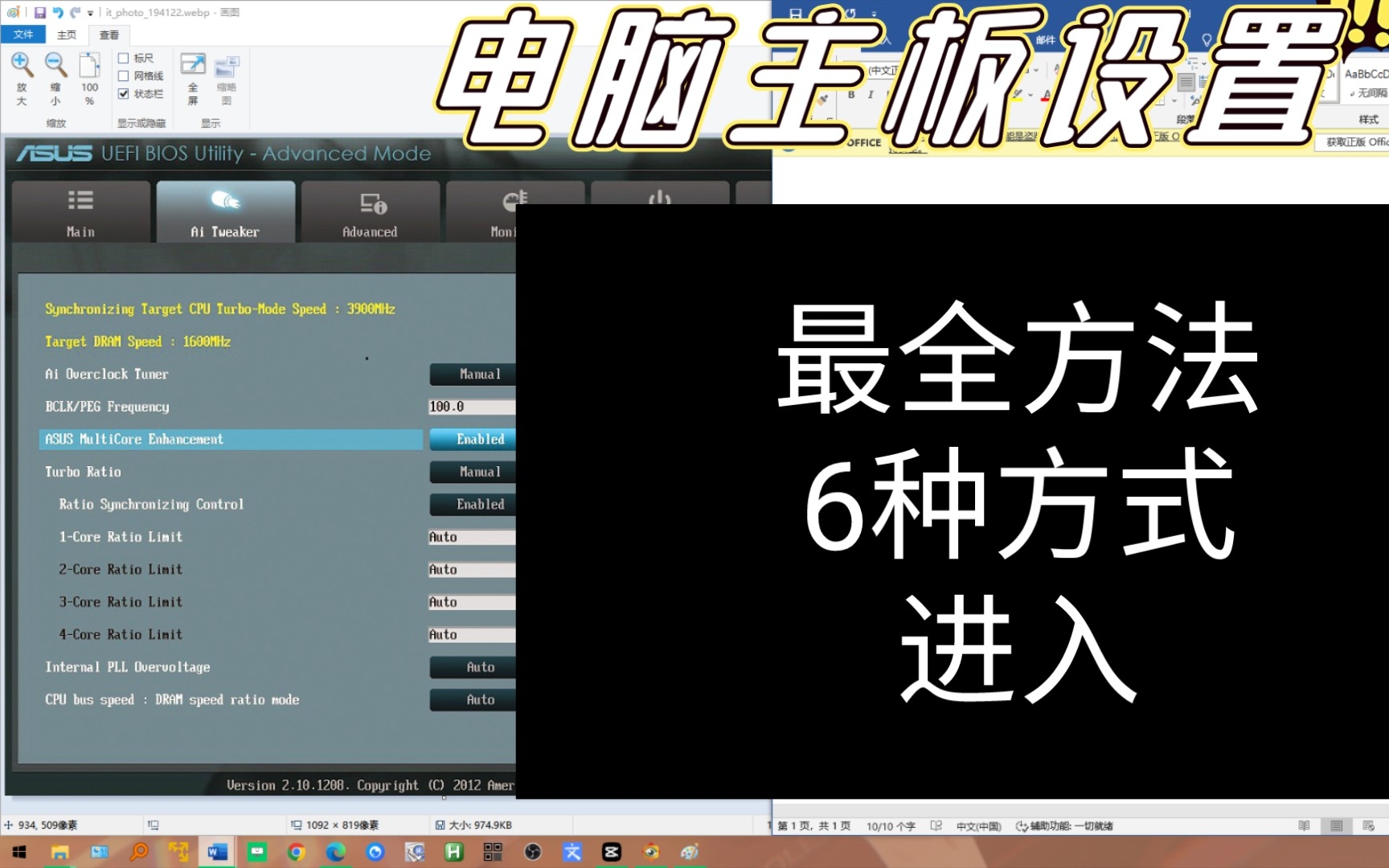Click the Ai Overclock Tuner Manual value
Viewport: 1389px width, 868px height.
[473, 374]
